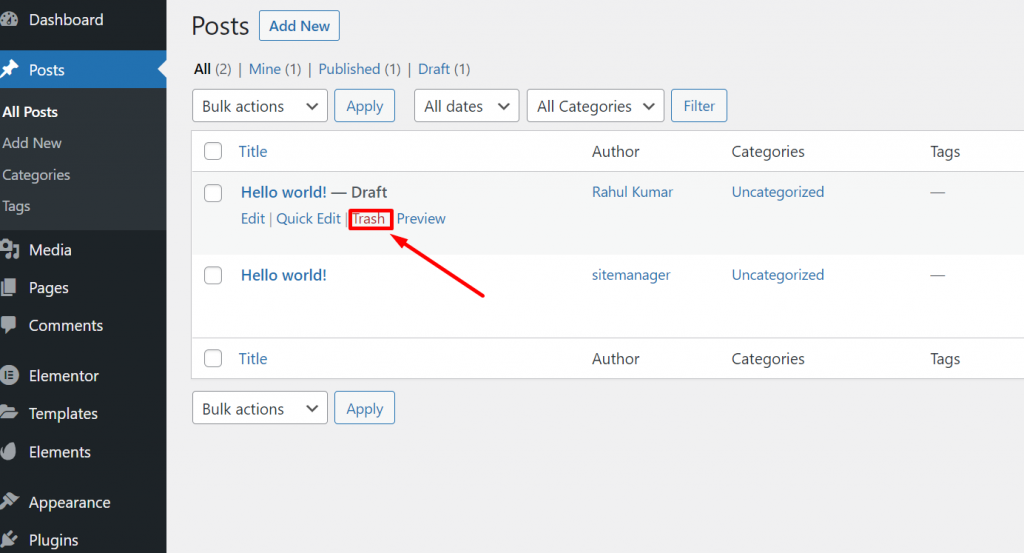Screen dimensions: 1024x553
Task: Go to All Posts submenu
Action: click(30, 112)
